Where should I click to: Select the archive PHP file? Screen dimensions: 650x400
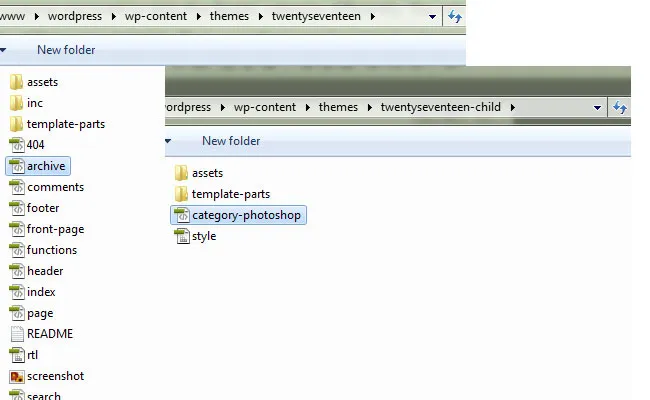tap(46, 166)
